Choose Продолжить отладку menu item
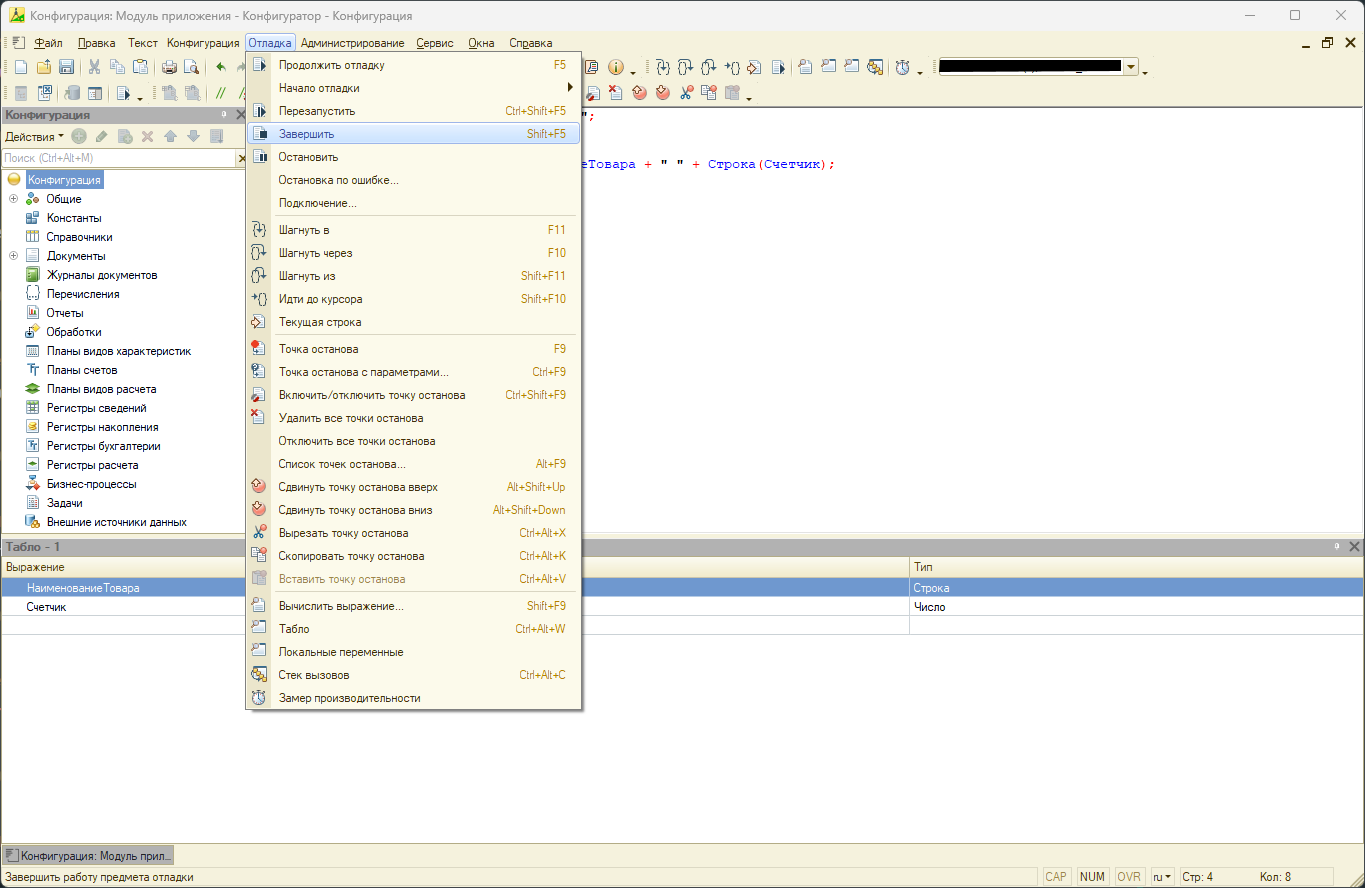This screenshot has height=888, width=1365. (x=413, y=65)
